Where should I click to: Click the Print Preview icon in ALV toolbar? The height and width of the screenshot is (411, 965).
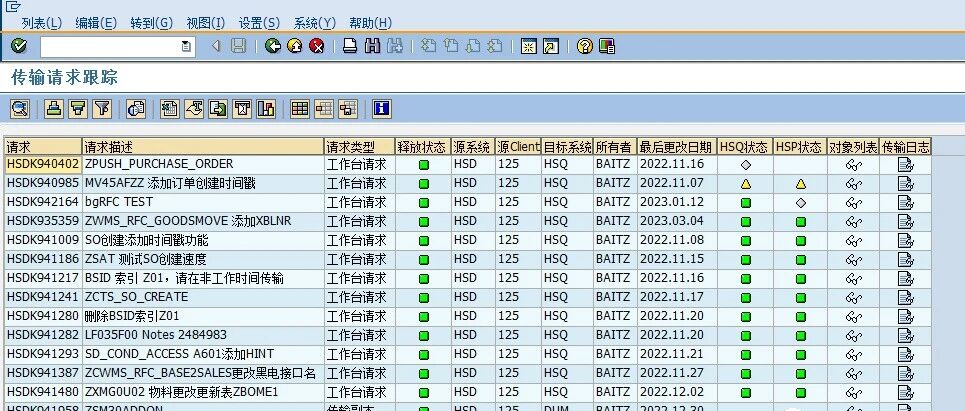136,109
